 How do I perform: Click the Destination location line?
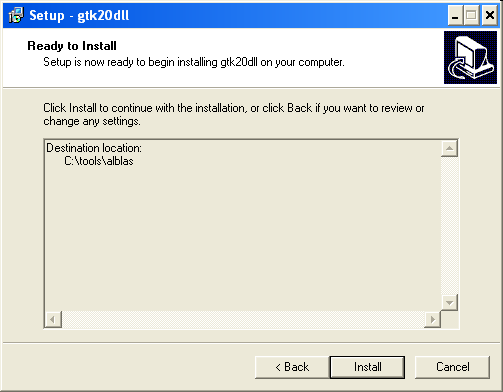(94, 148)
